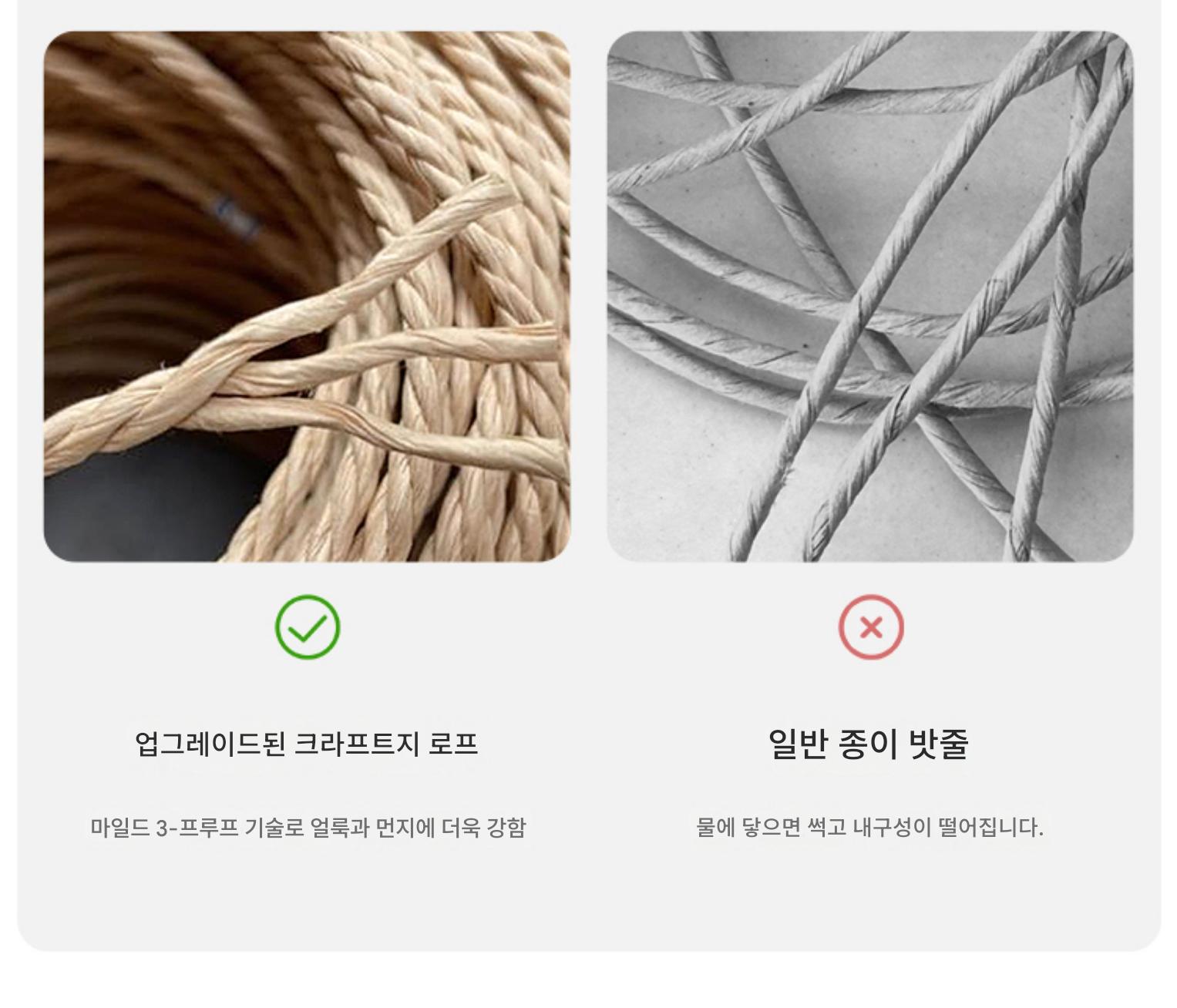
Task: Click the word 크라프트지 in the left heading
Action: pos(358,744)
